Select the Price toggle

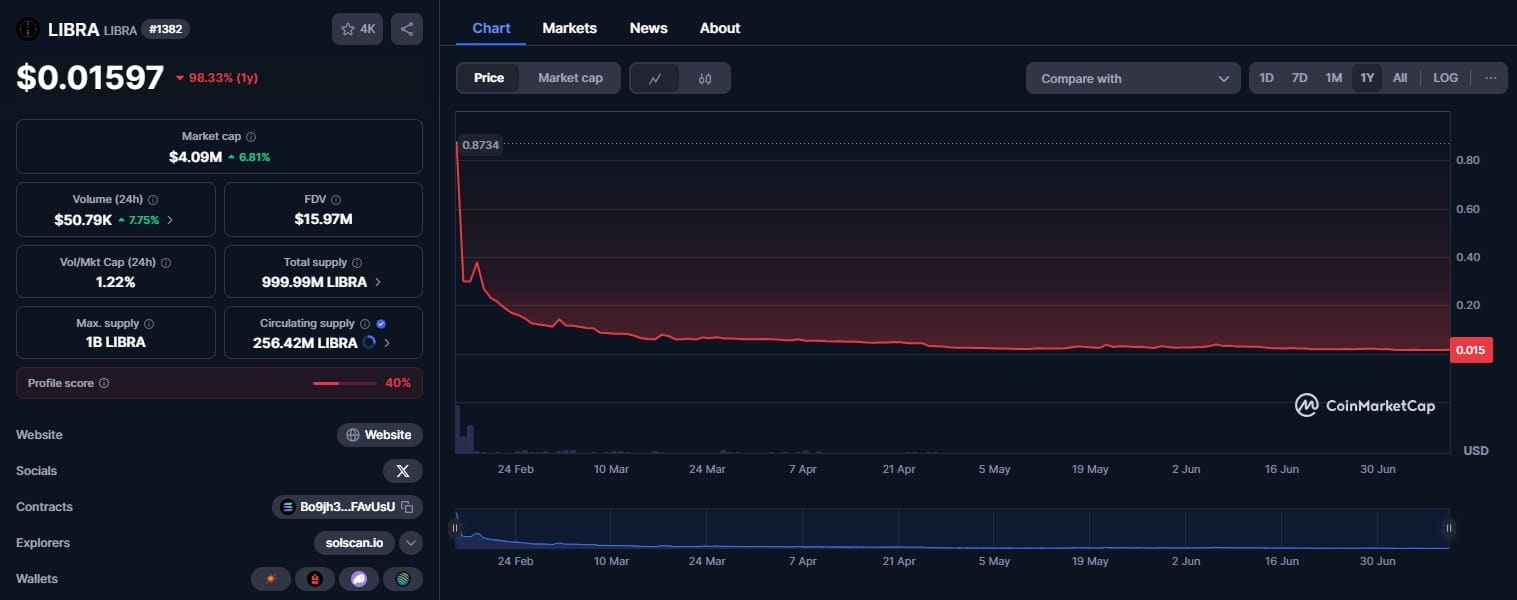(489, 78)
